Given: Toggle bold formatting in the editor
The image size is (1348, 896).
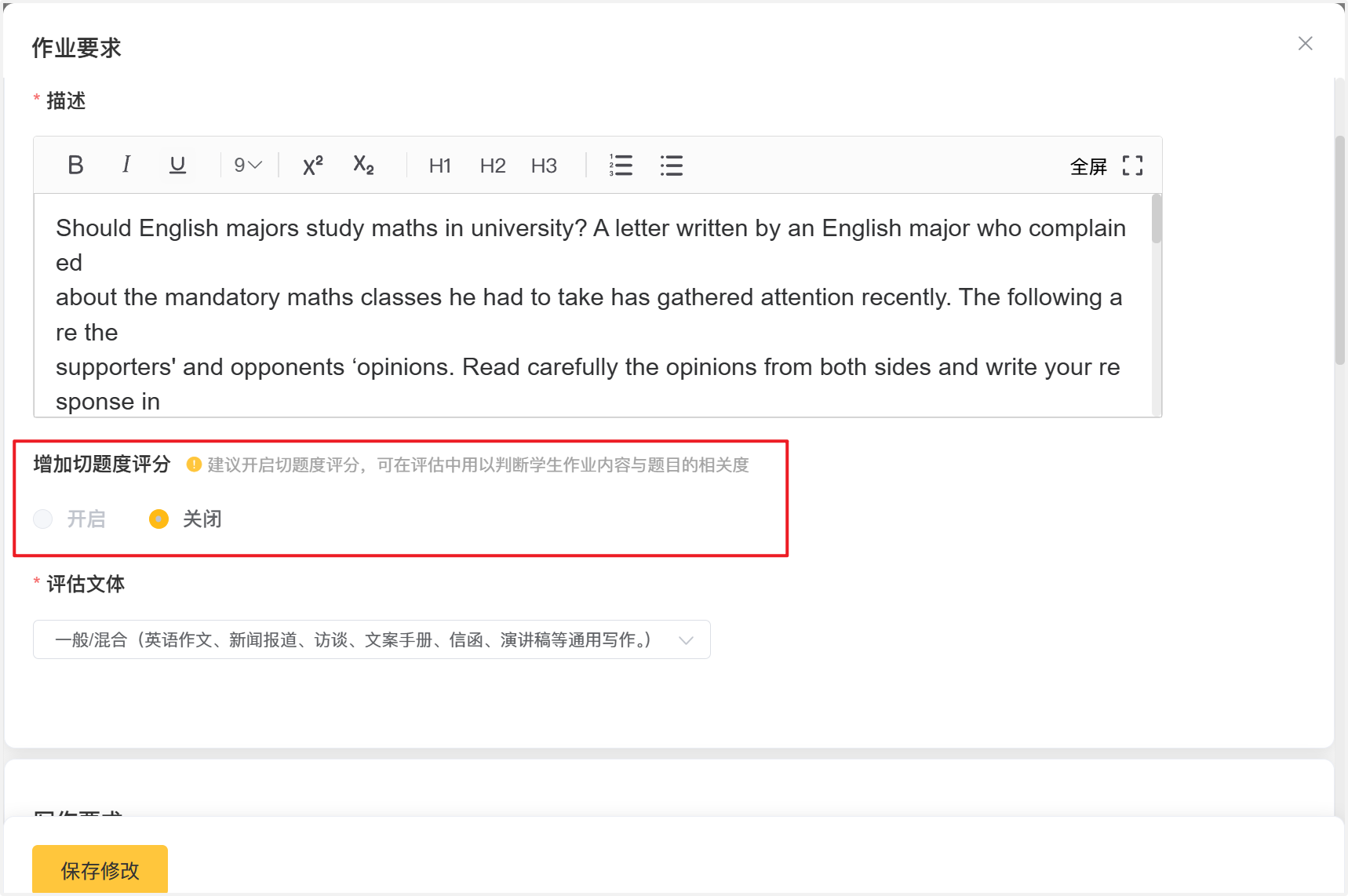Looking at the screenshot, I should click(x=75, y=166).
